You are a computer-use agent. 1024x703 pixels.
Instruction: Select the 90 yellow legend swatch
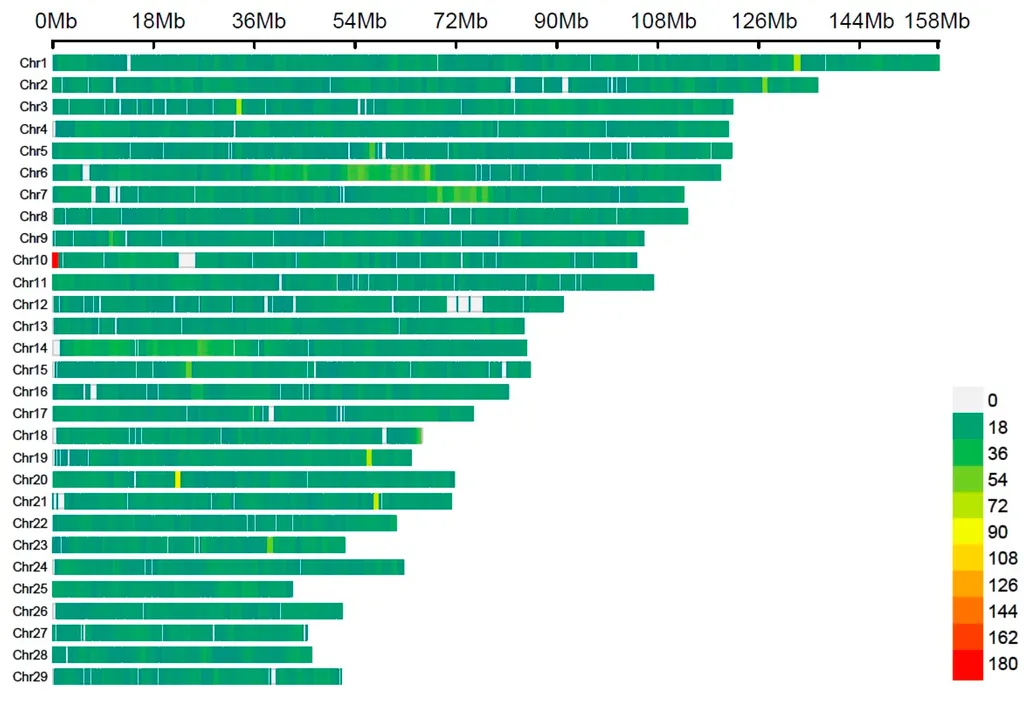click(967, 532)
